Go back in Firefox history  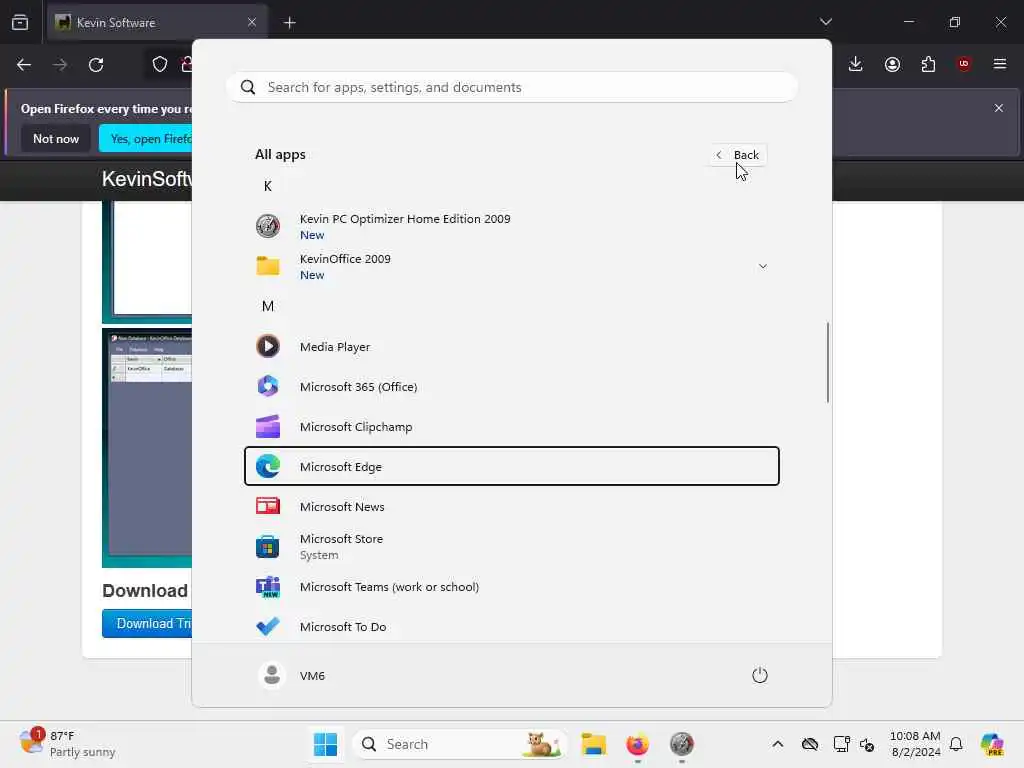(24, 65)
